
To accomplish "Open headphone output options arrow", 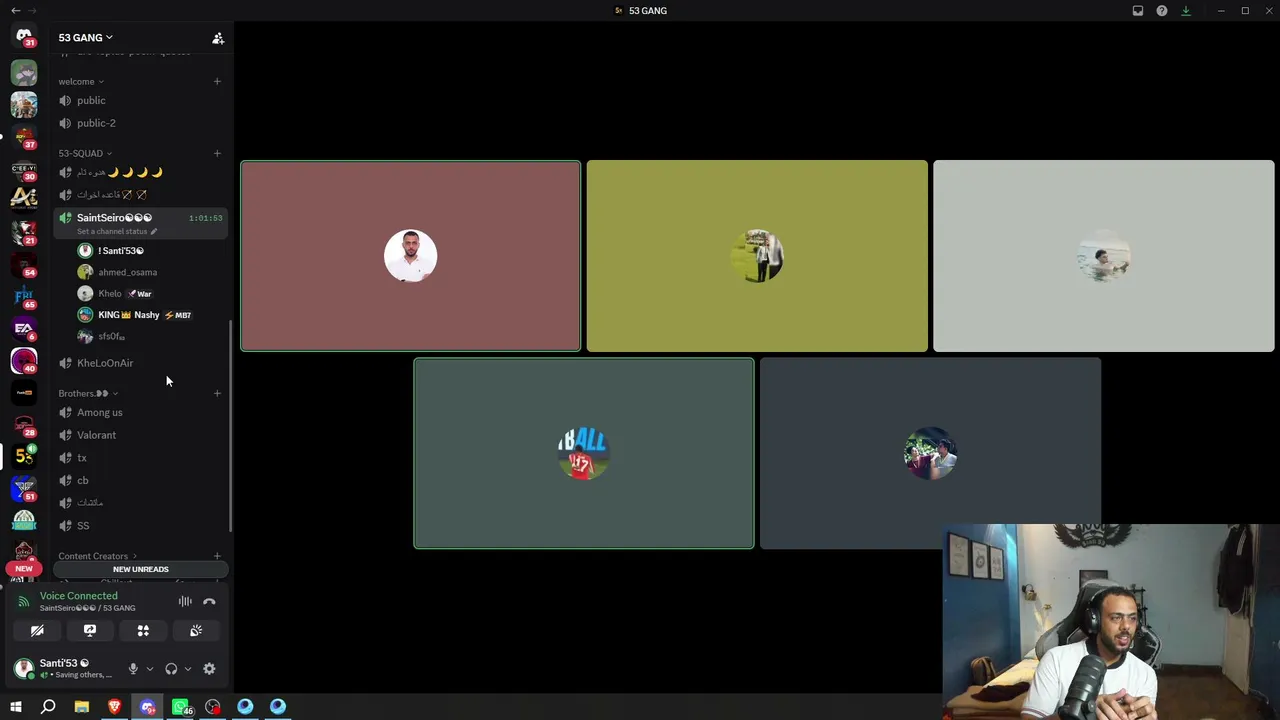I will tap(187, 669).
